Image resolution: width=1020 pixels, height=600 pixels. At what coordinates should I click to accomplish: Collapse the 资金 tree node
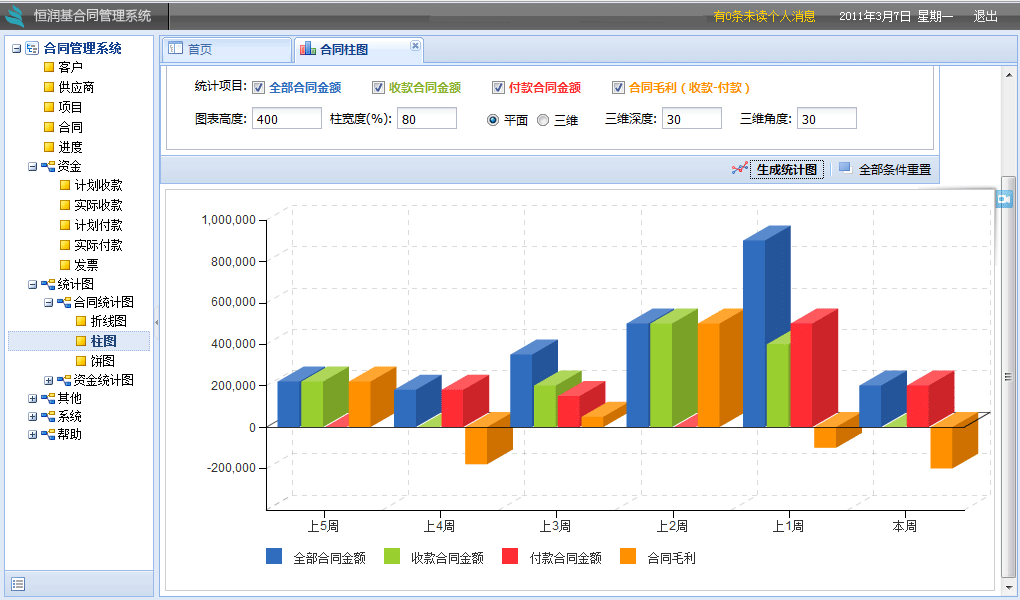pos(33,166)
